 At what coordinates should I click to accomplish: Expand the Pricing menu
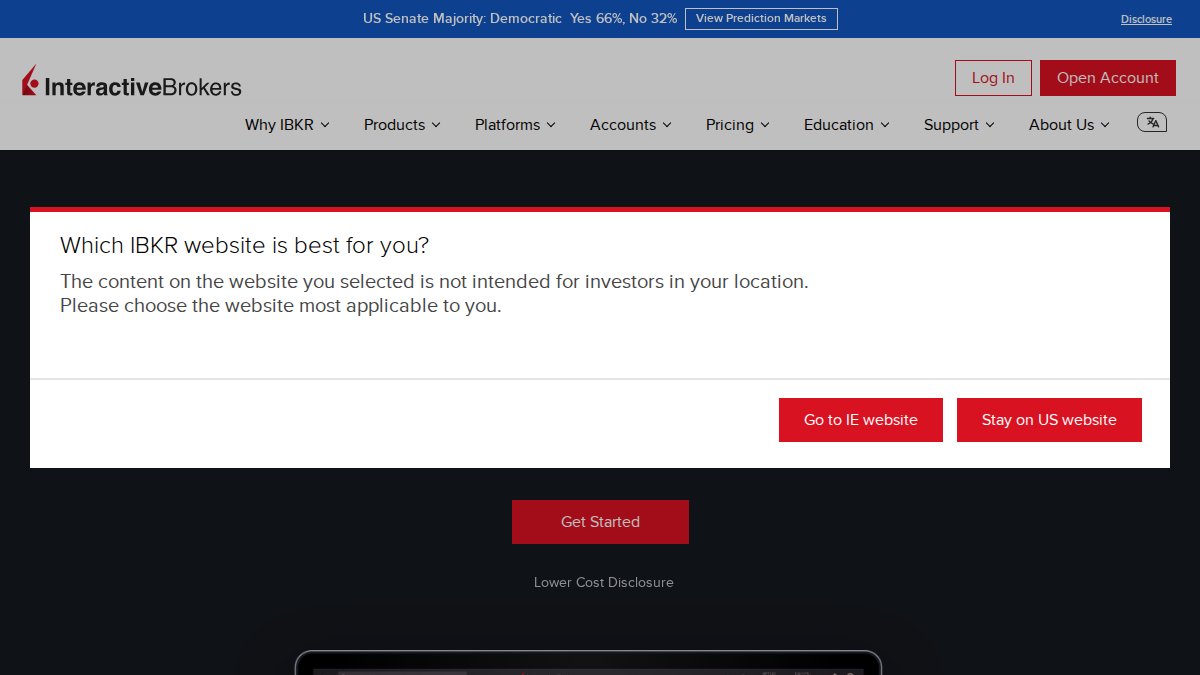point(738,125)
